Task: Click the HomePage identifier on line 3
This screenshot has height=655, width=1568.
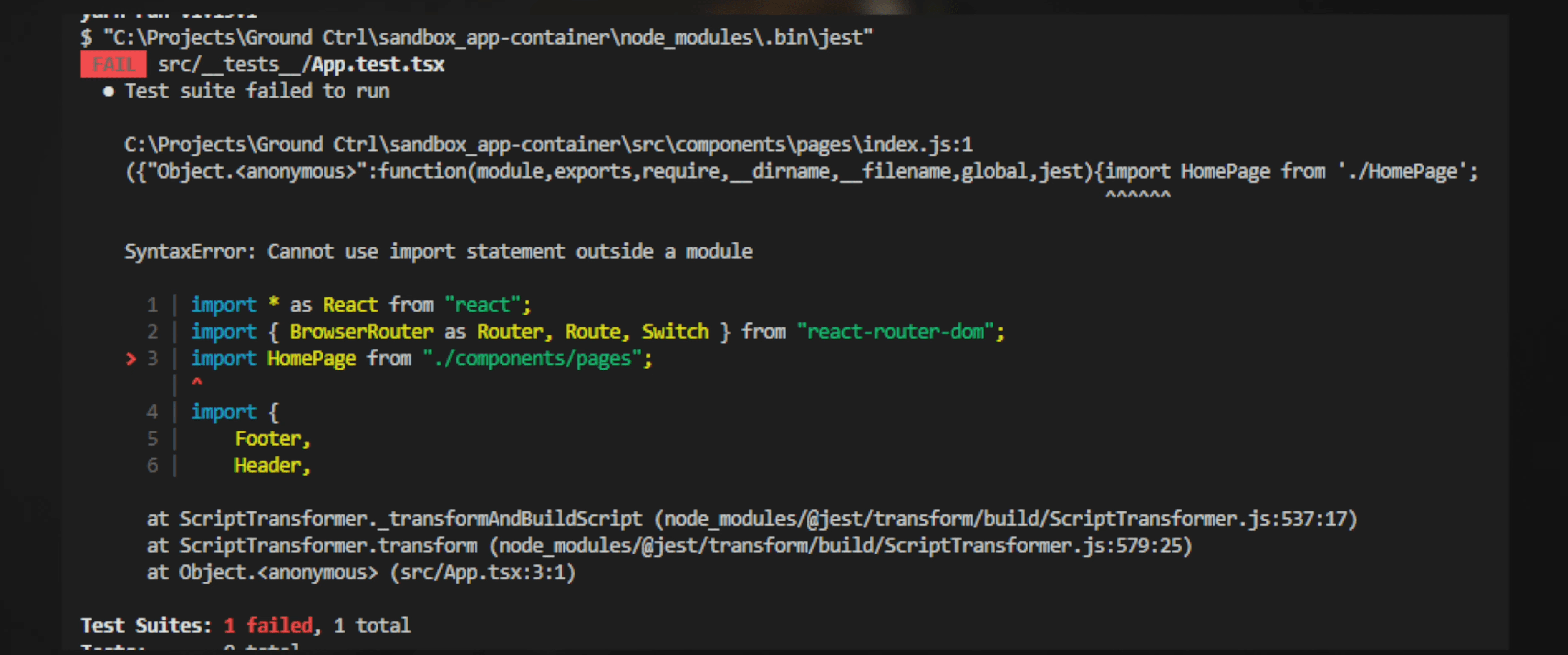Action: (312, 358)
